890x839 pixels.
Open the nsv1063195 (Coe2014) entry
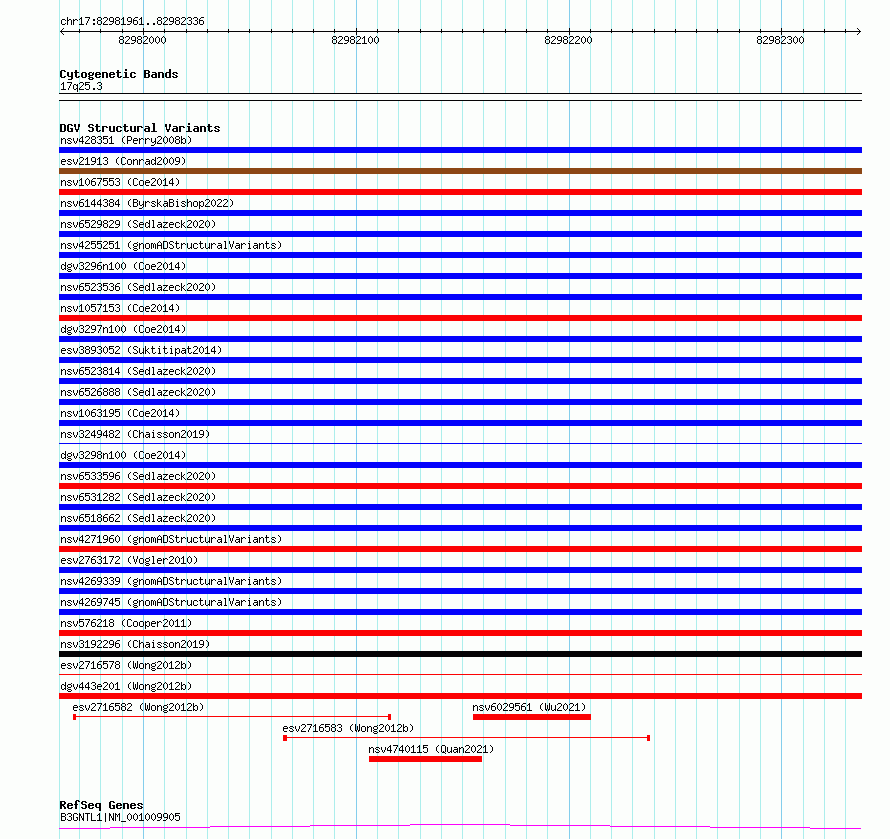tap(120, 413)
